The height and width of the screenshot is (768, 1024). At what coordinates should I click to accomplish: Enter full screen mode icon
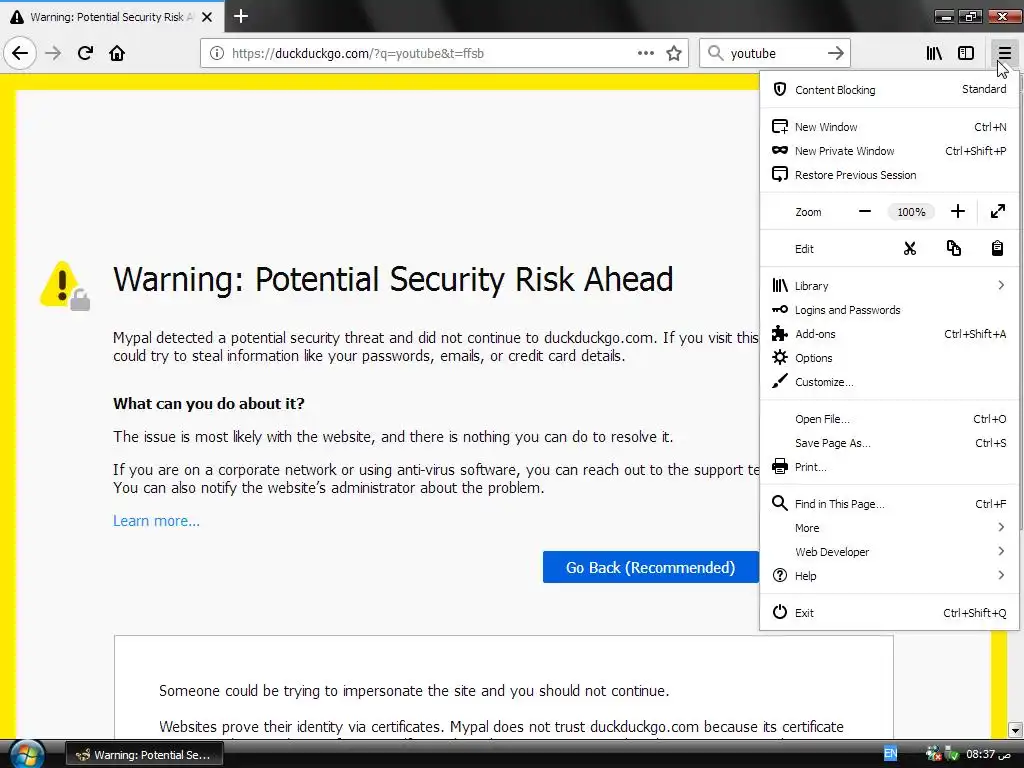tap(997, 212)
